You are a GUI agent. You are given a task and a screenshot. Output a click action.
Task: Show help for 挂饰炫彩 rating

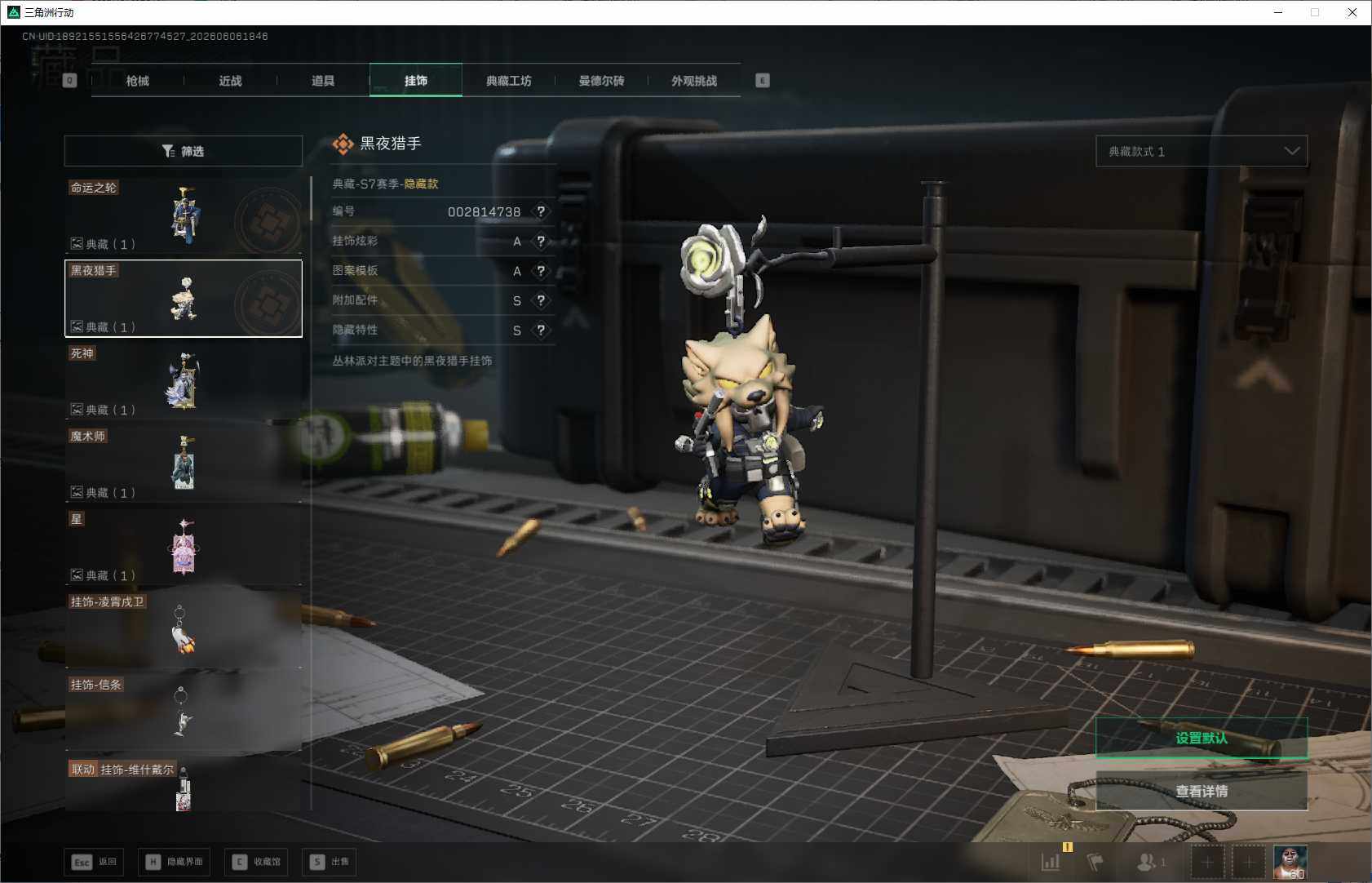pos(541,242)
